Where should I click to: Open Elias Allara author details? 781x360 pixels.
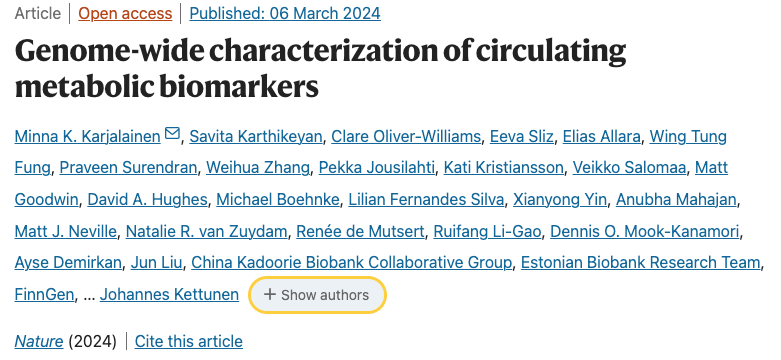tap(601, 136)
